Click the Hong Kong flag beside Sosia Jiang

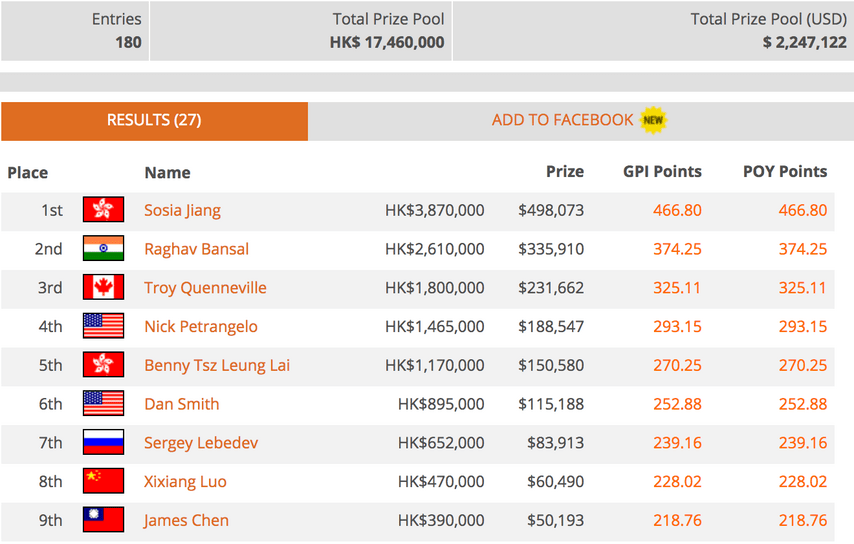(103, 210)
